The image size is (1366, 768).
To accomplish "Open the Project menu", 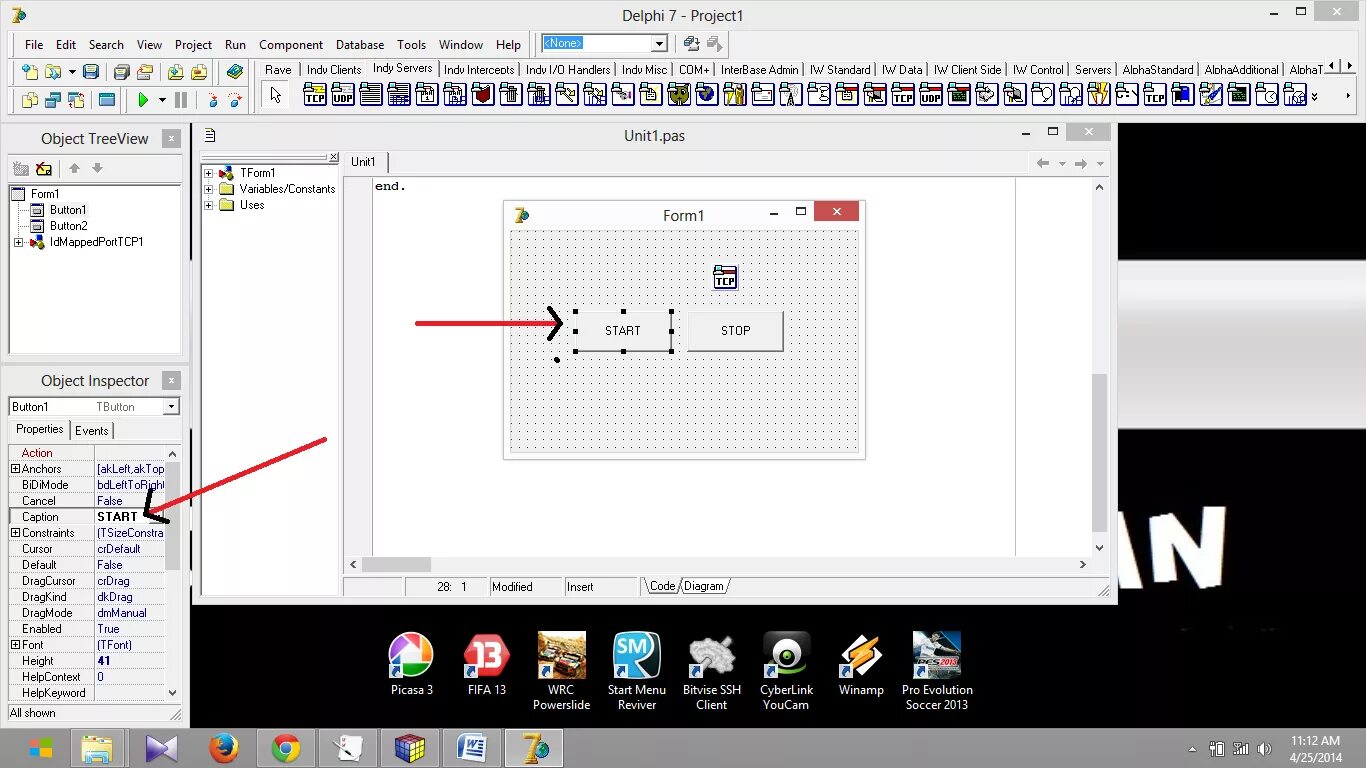I will click(x=193, y=45).
